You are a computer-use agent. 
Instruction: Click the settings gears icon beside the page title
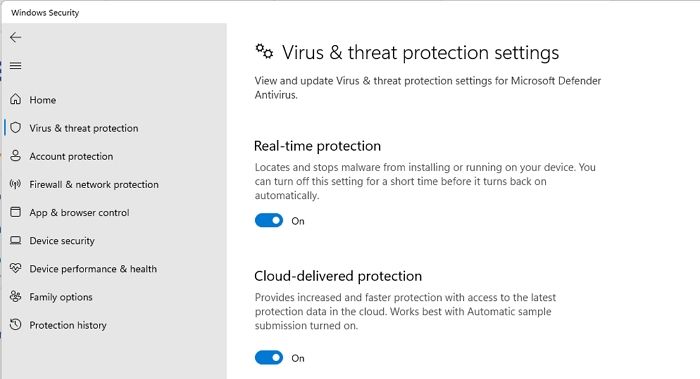point(264,51)
